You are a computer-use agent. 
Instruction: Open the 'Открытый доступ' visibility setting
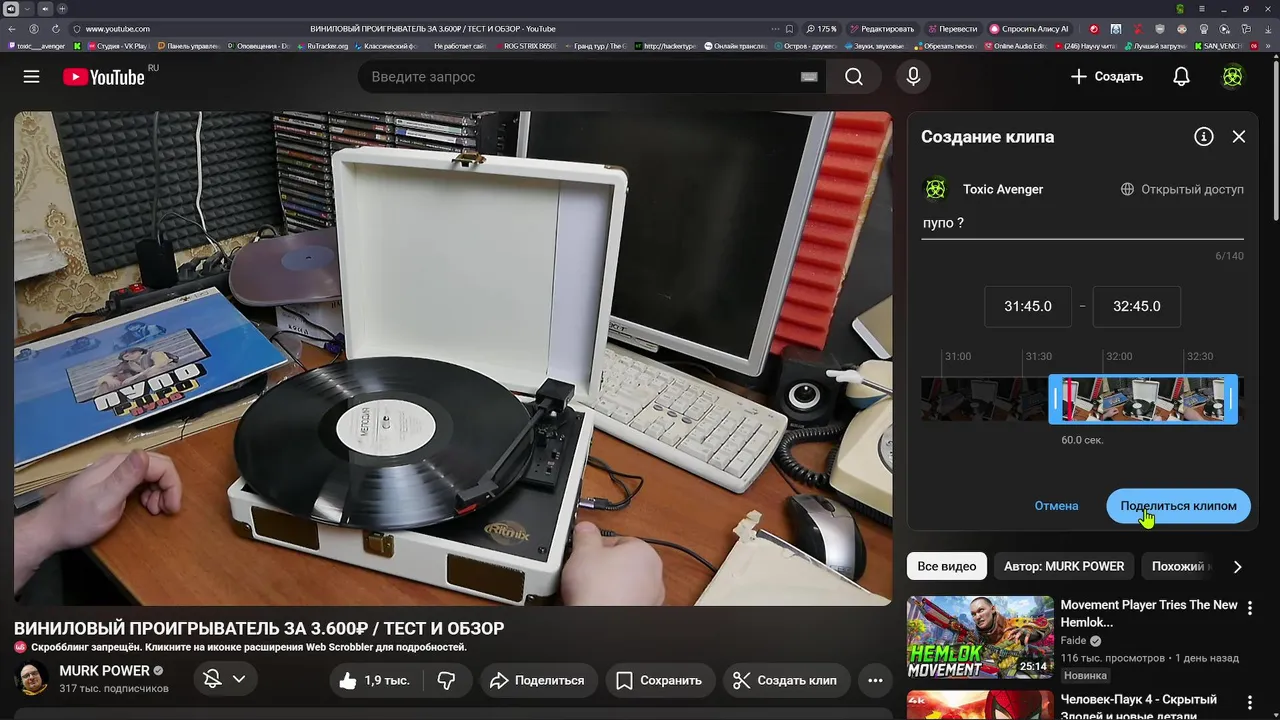[x=1182, y=189]
